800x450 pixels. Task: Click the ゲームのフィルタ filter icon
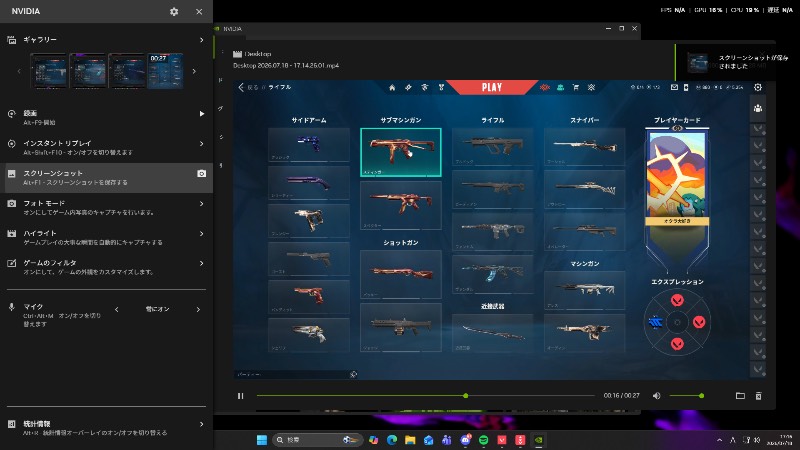pyautogui.click(x=11, y=263)
